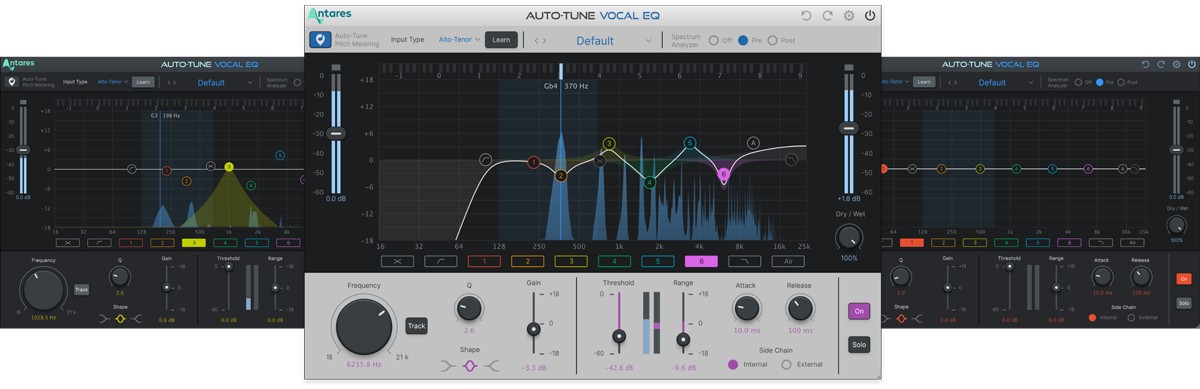Click the Attack knob in center window
The width and height of the screenshot is (1200, 389).
click(747, 307)
